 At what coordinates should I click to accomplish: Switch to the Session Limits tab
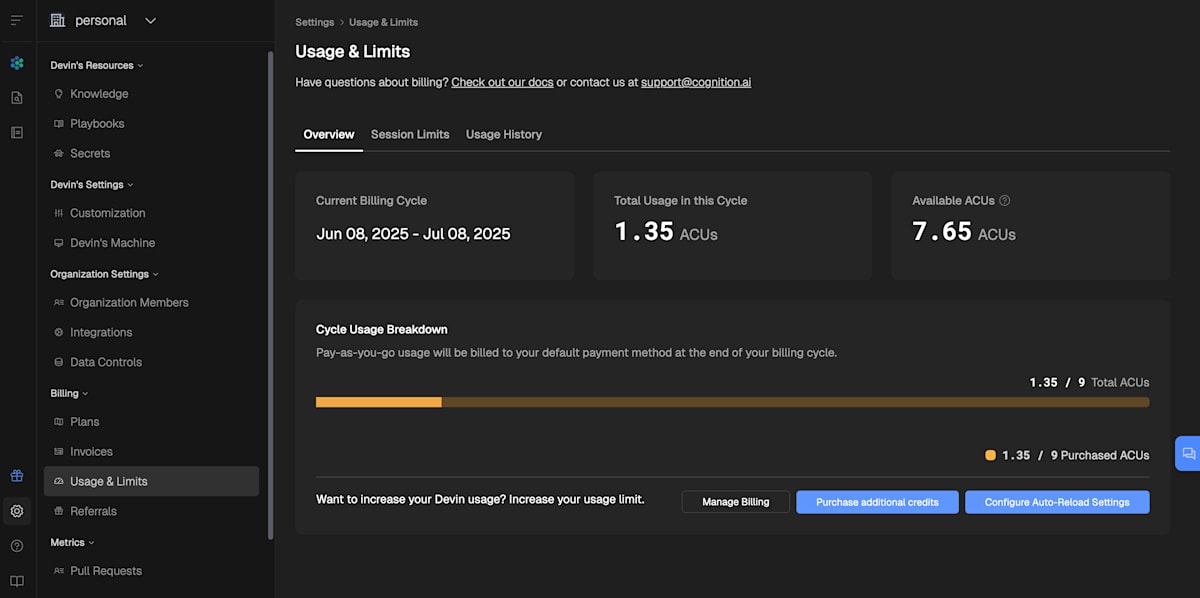pyautogui.click(x=410, y=134)
